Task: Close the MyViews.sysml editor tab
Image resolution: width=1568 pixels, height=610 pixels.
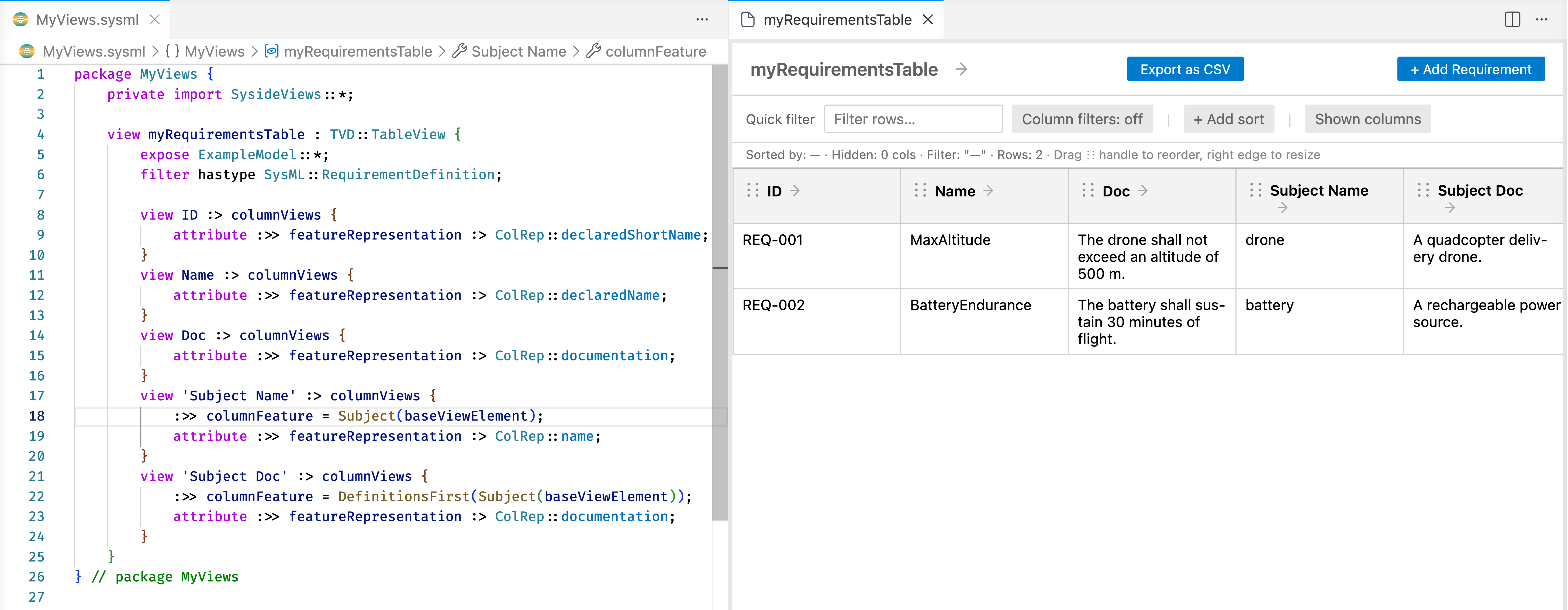Action: (155, 19)
